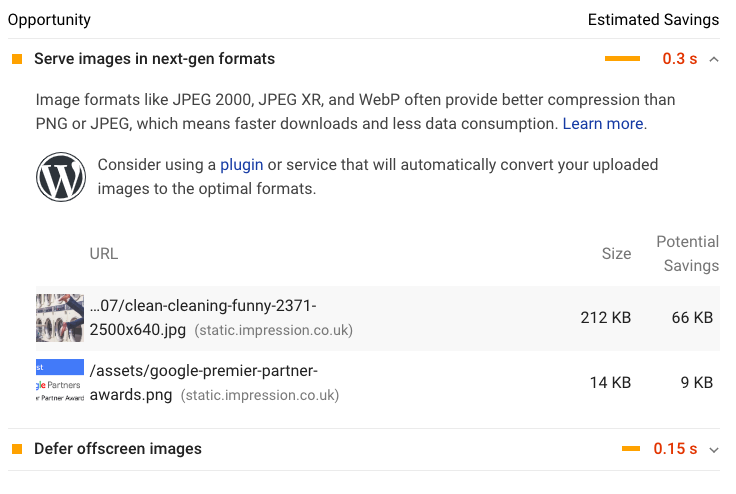Screen dimensions: 736x494
Task: Click the Opportunity column header
Action: (49, 20)
